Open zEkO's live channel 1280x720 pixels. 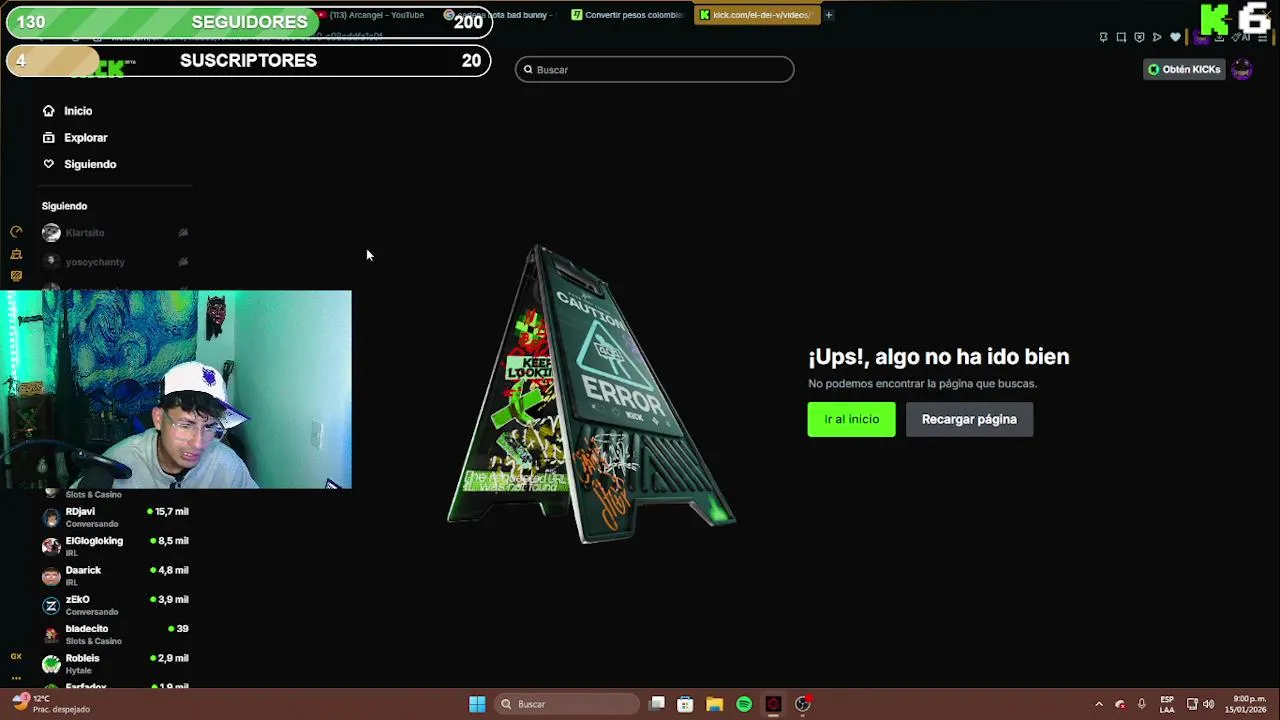(x=115, y=605)
